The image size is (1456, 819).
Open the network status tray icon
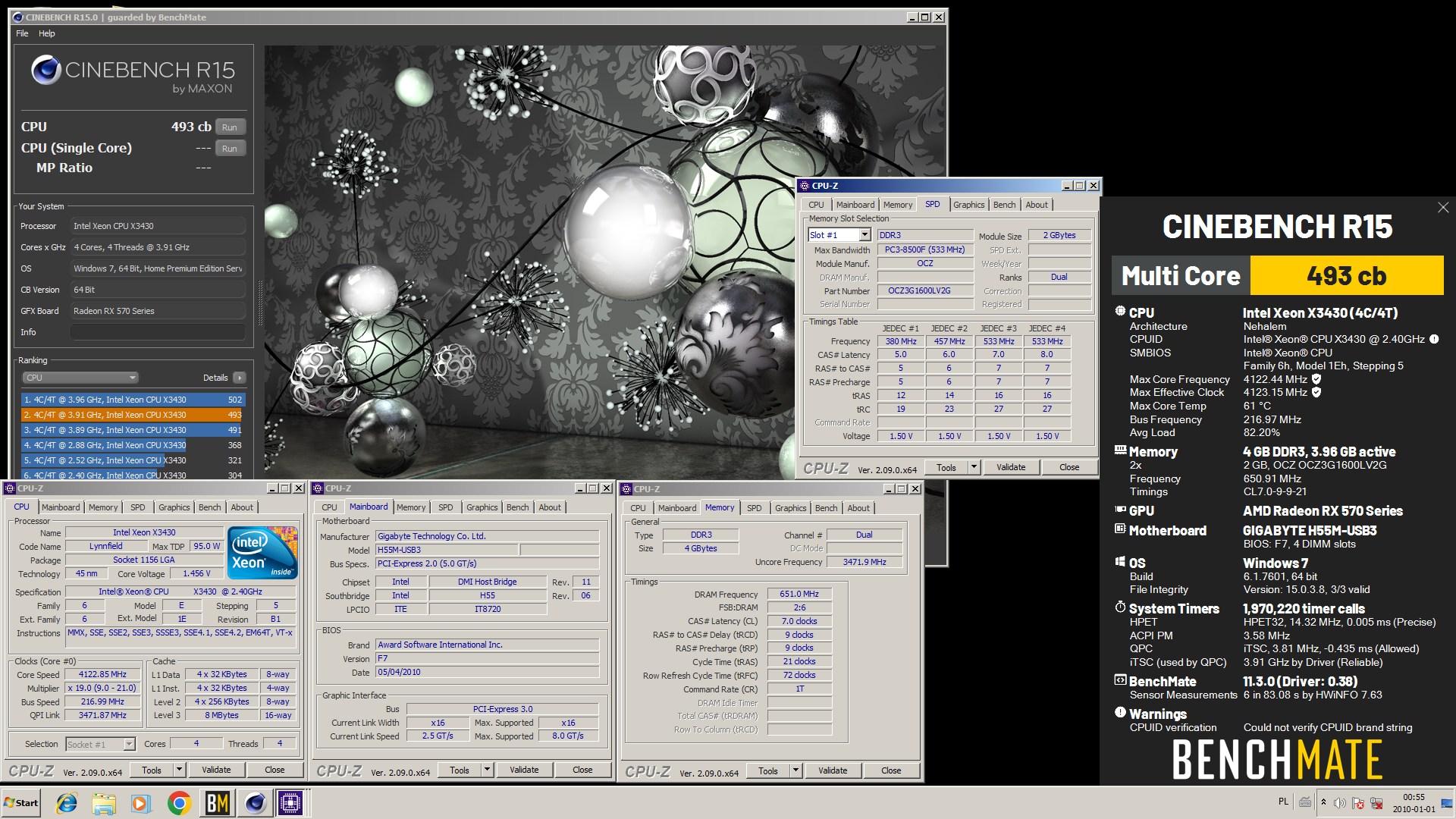[1376, 803]
